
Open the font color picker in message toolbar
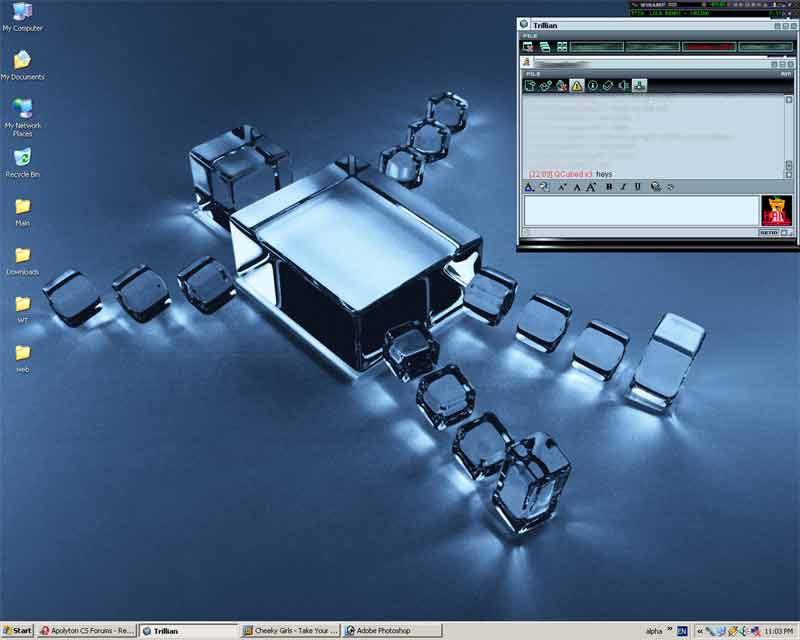pyautogui.click(x=529, y=187)
